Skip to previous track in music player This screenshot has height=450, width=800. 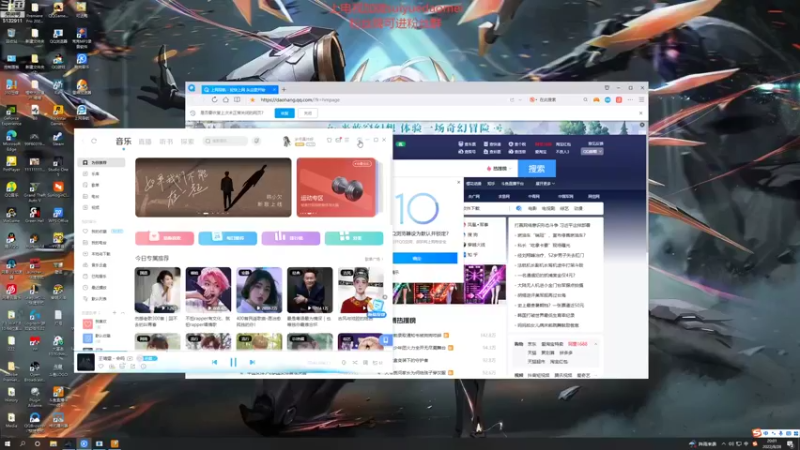[x=214, y=362]
